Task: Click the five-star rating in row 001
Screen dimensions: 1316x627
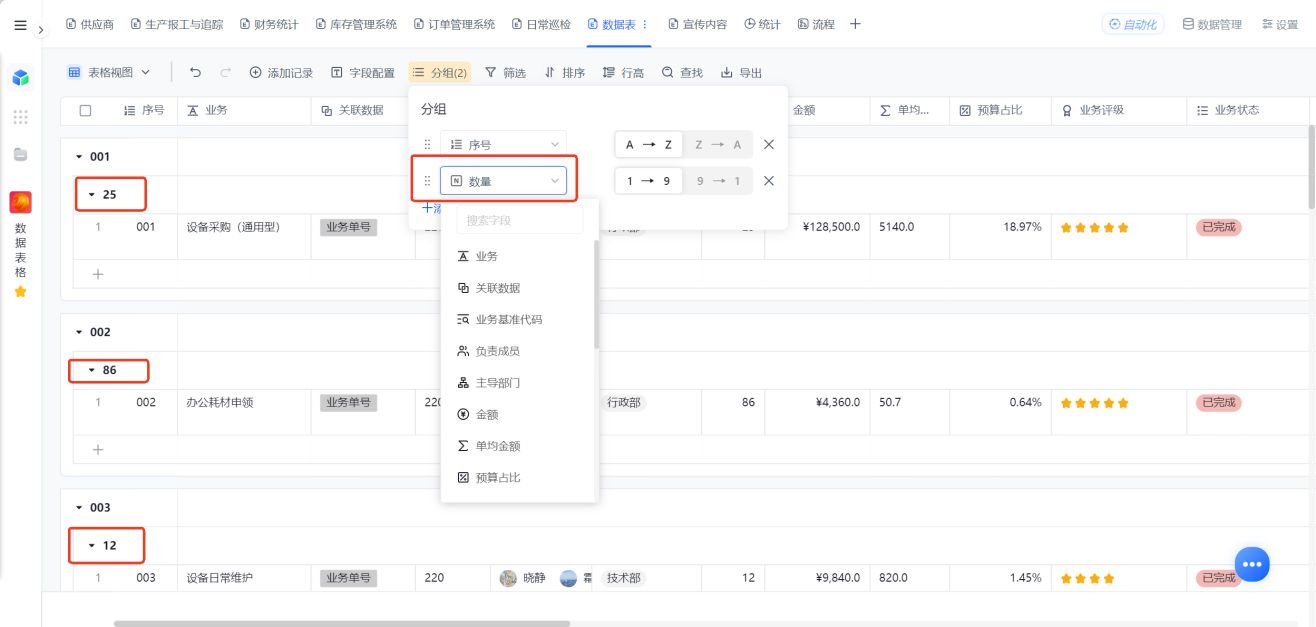Action: pos(1095,227)
